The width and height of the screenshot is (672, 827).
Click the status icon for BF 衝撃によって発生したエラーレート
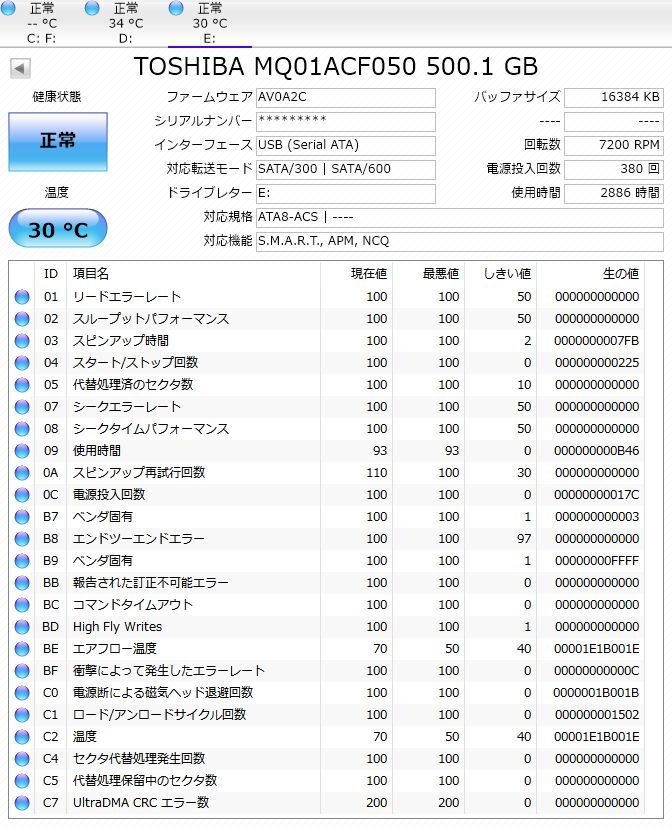tap(22, 671)
